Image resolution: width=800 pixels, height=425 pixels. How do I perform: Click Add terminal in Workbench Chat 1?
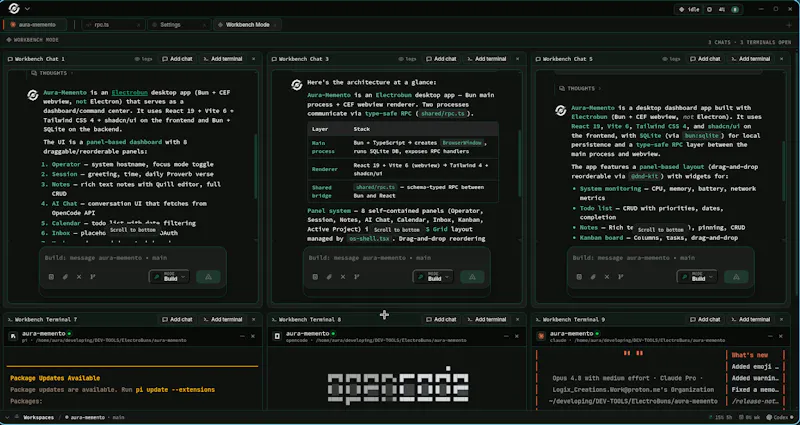223,59
